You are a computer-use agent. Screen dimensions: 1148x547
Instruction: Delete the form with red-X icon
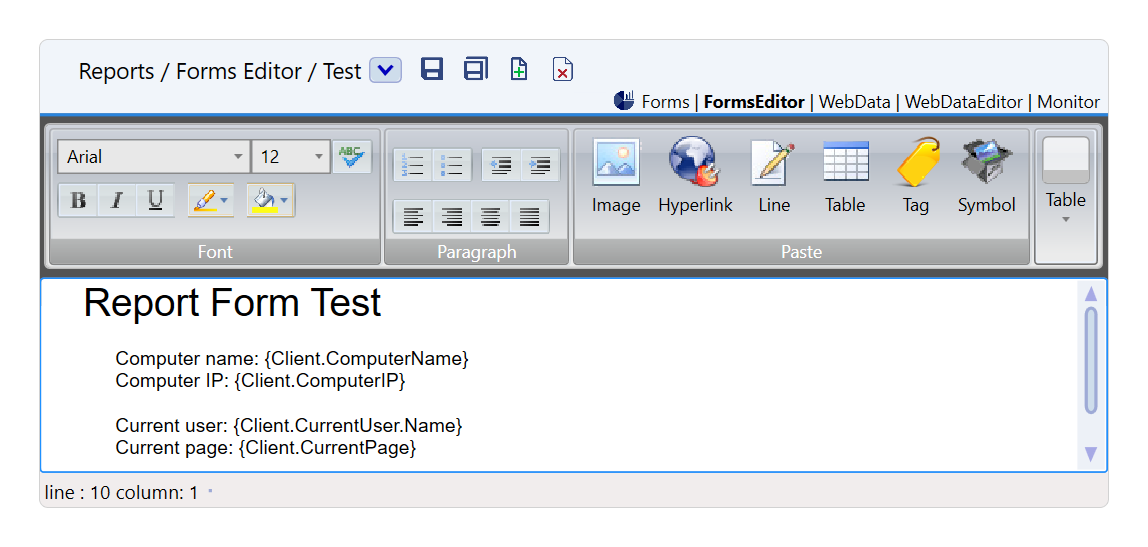[x=563, y=70]
